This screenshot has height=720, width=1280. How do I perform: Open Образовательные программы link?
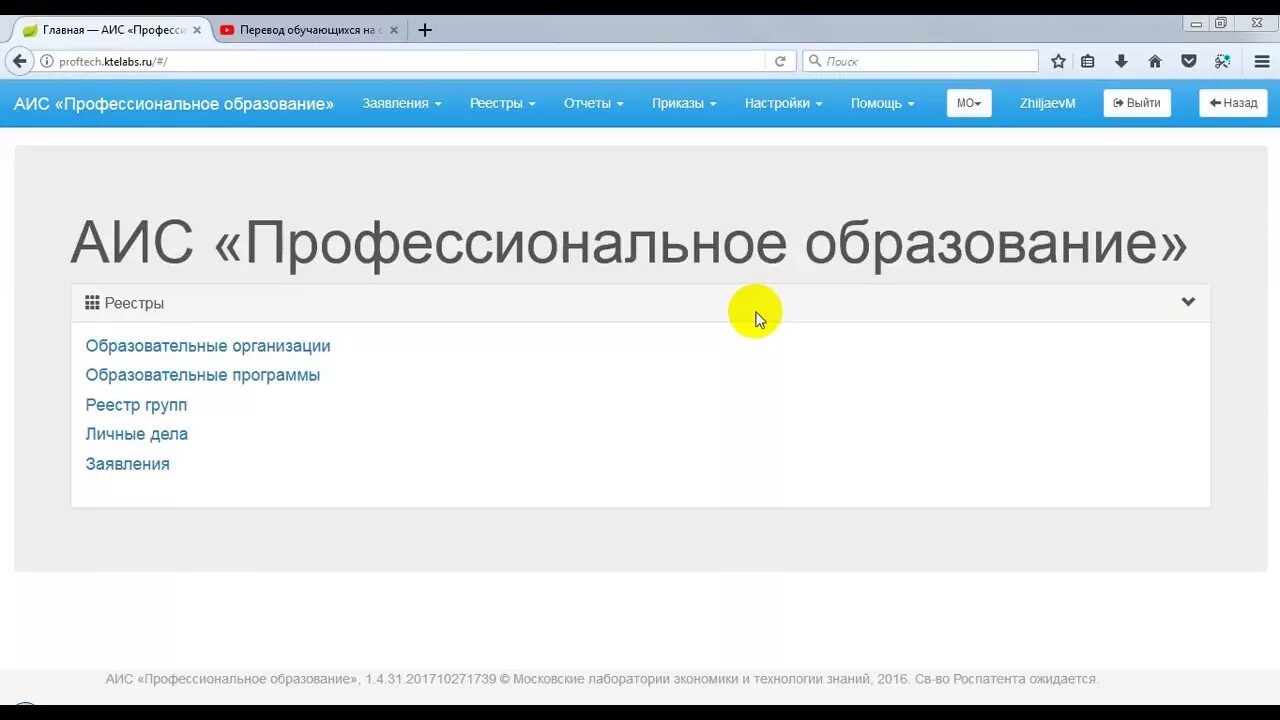(x=203, y=375)
